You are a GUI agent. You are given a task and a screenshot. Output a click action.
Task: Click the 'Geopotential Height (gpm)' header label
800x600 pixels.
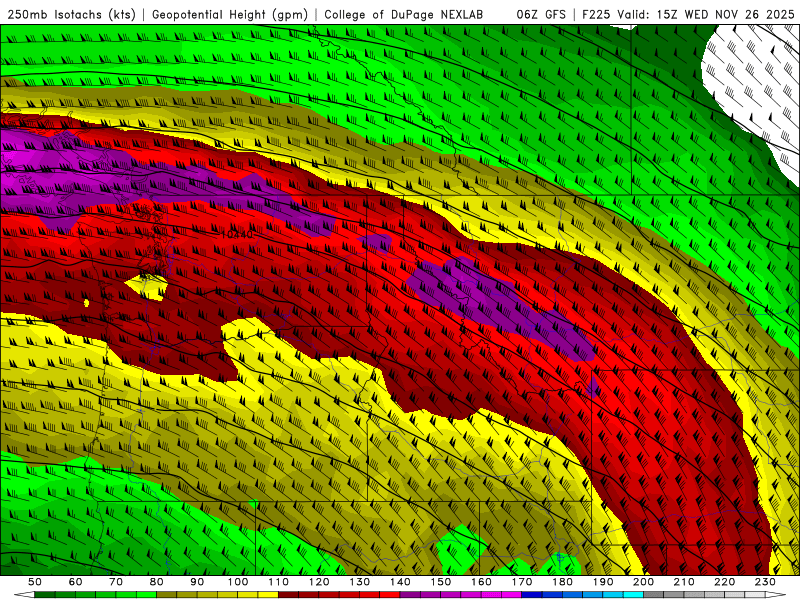coord(230,15)
